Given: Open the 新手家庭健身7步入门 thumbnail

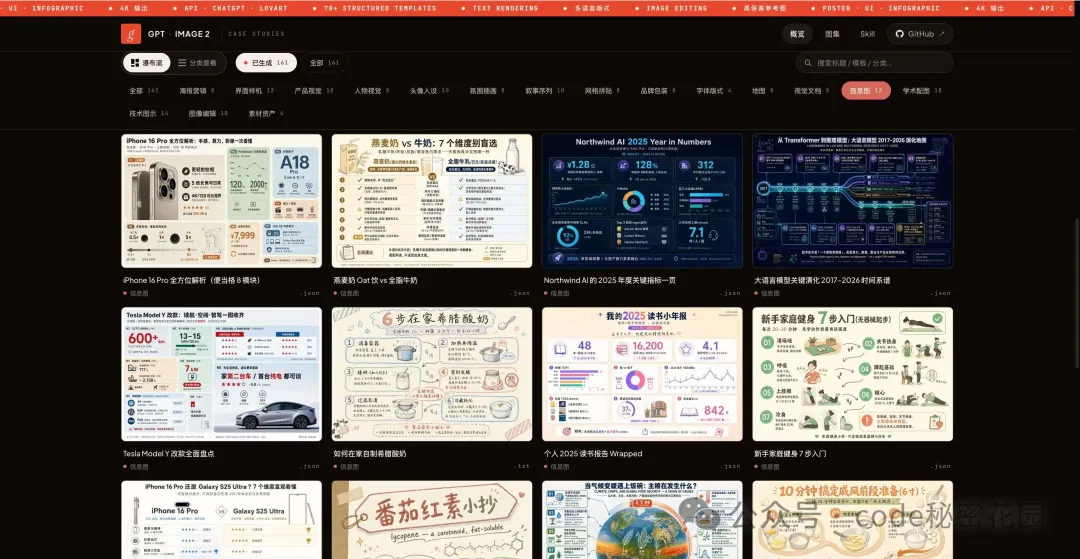Looking at the screenshot, I should pyautogui.click(x=853, y=374).
